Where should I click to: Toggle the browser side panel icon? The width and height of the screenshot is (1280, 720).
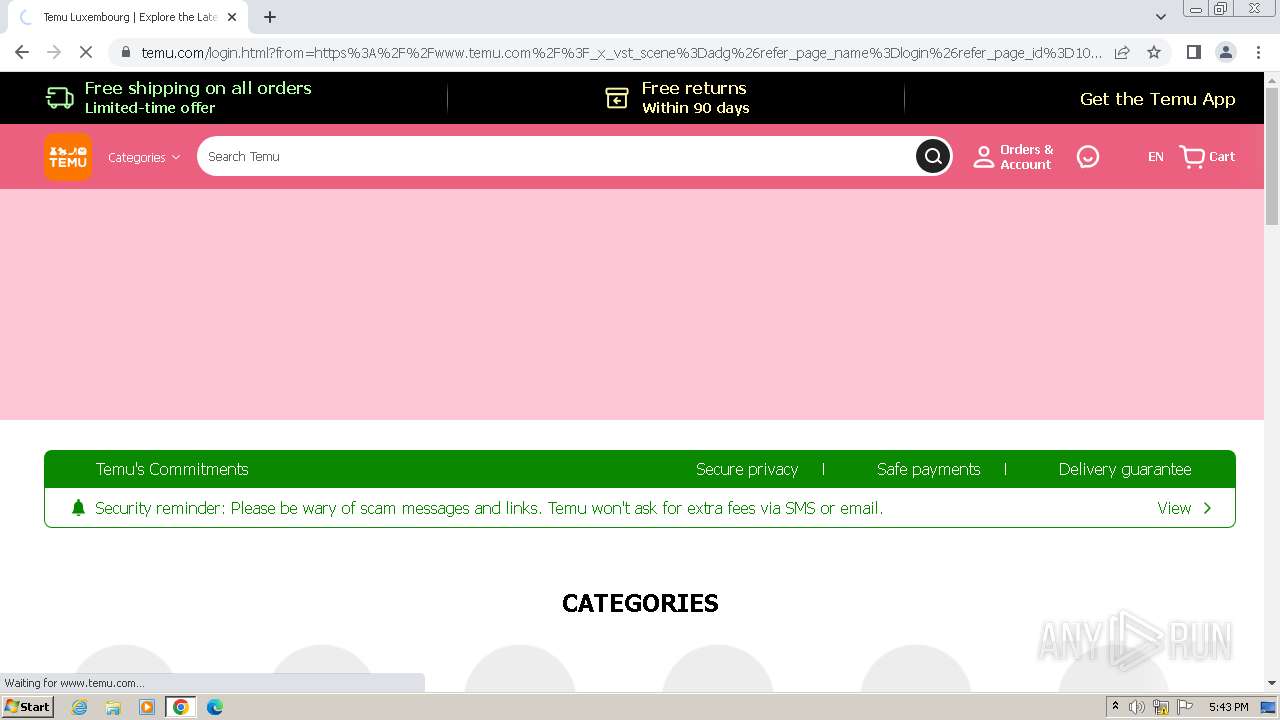pyautogui.click(x=1193, y=52)
